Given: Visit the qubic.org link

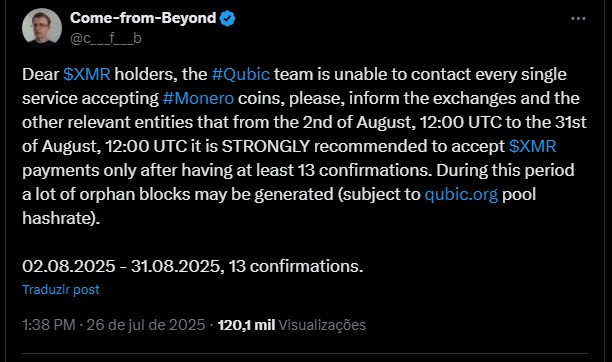Looking at the screenshot, I should [x=461, y=194].
